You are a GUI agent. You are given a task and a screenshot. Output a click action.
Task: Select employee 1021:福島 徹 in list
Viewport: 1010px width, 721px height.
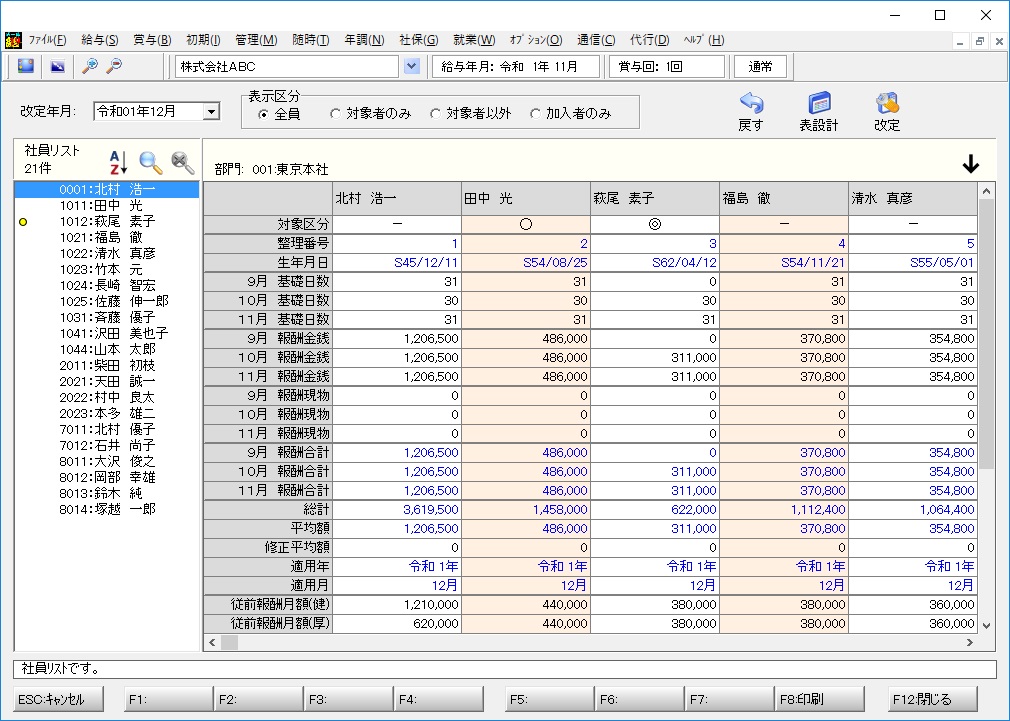click(106, 237)
